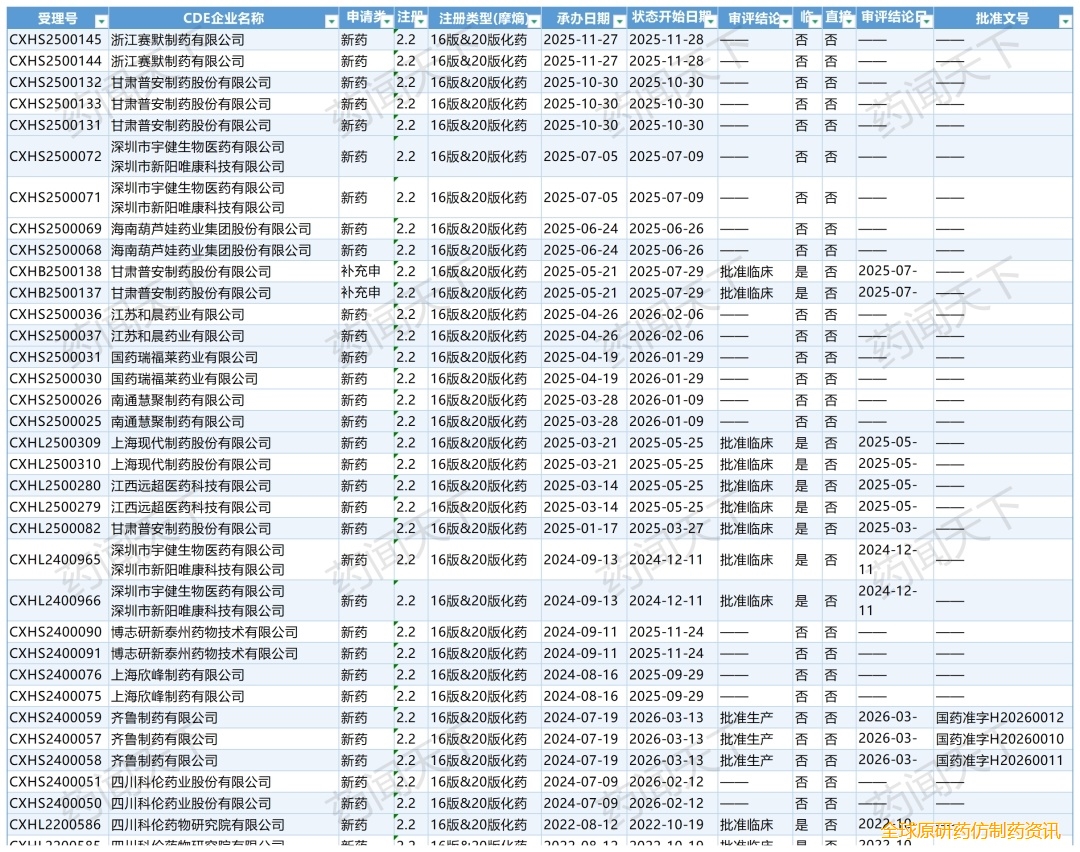The height and width of the screenshot is (852, 1080).
Task: Select approval number cell 国药准字H20260010
Action: point(999,739)
